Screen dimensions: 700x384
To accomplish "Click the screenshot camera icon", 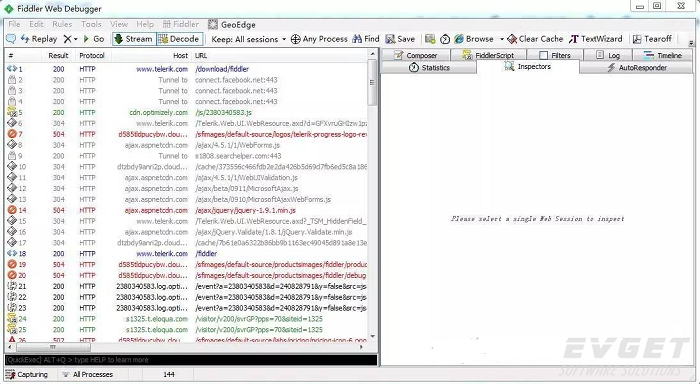I will tap(430, 39).
